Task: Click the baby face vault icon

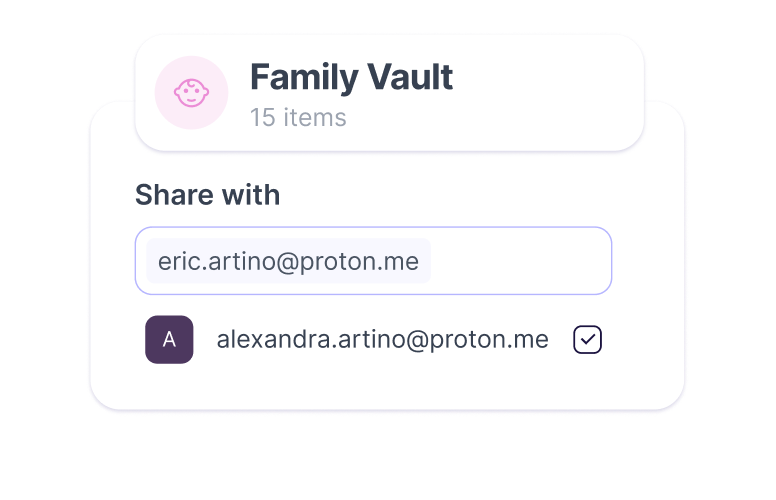Action: point(191,93)
